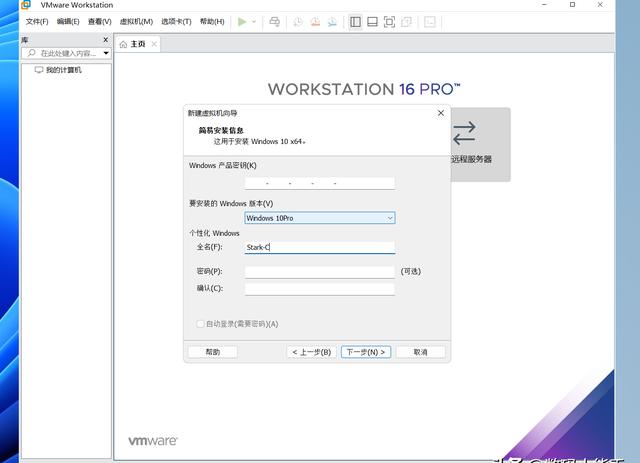640x463 pixels.
Task: Expand the library search filter dropdown
Action: click(106, 53)
